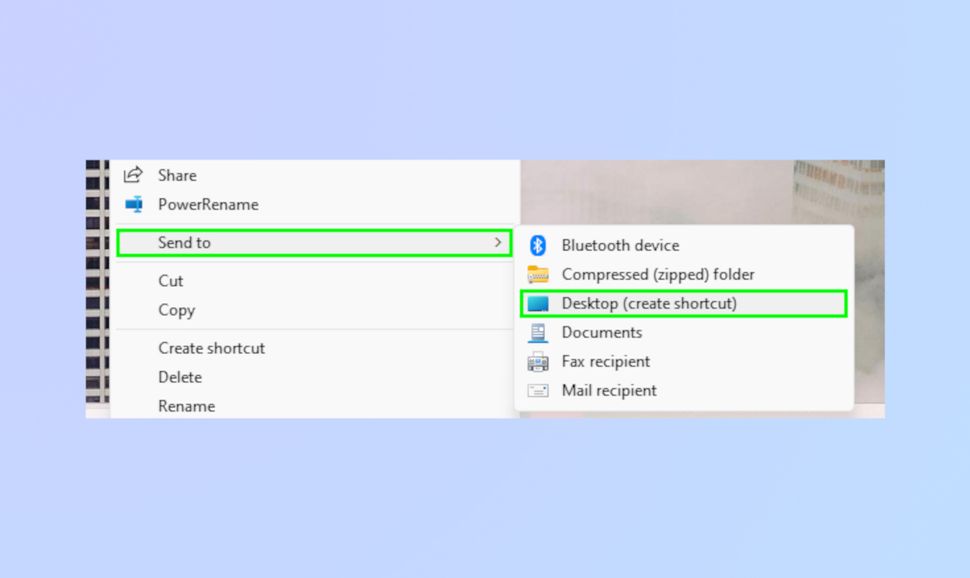Send file to Mail recipient
Viewport: 970px width, 578px height.
pyautogui.click(x=609, y=390)
